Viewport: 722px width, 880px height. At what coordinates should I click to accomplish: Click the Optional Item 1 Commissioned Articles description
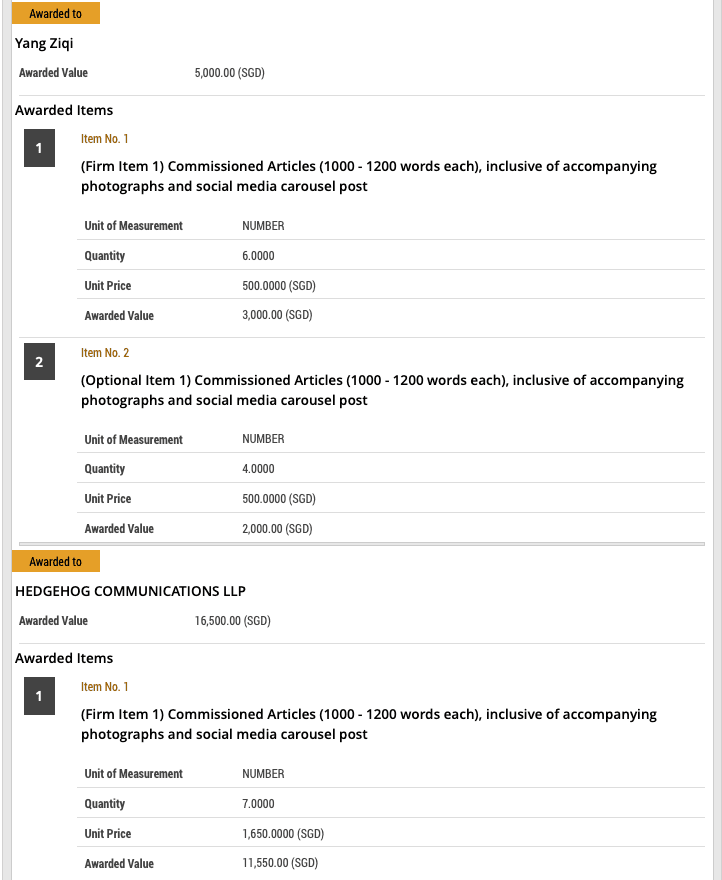382,390
